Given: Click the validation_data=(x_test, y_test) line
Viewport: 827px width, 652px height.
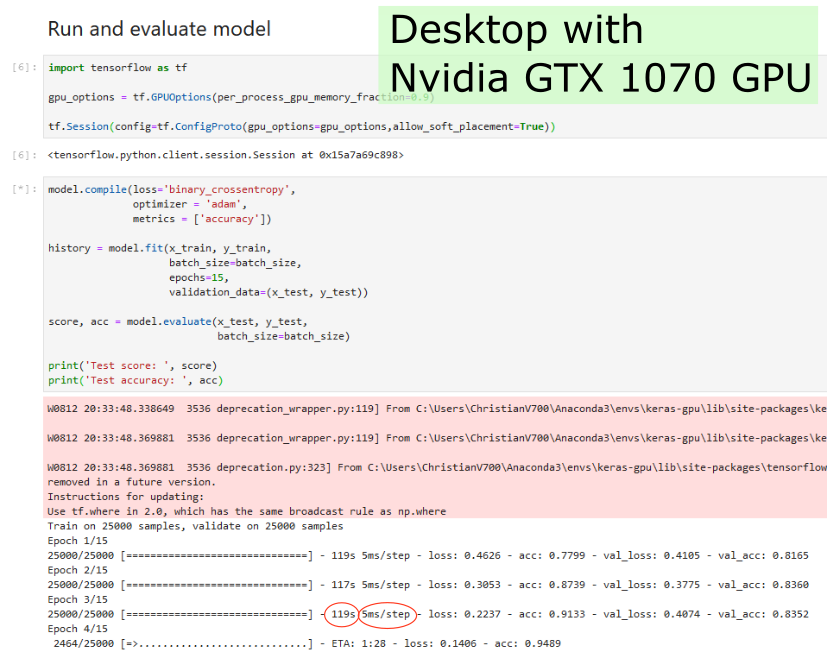Looking at the screenshot, I should [268, 292].
